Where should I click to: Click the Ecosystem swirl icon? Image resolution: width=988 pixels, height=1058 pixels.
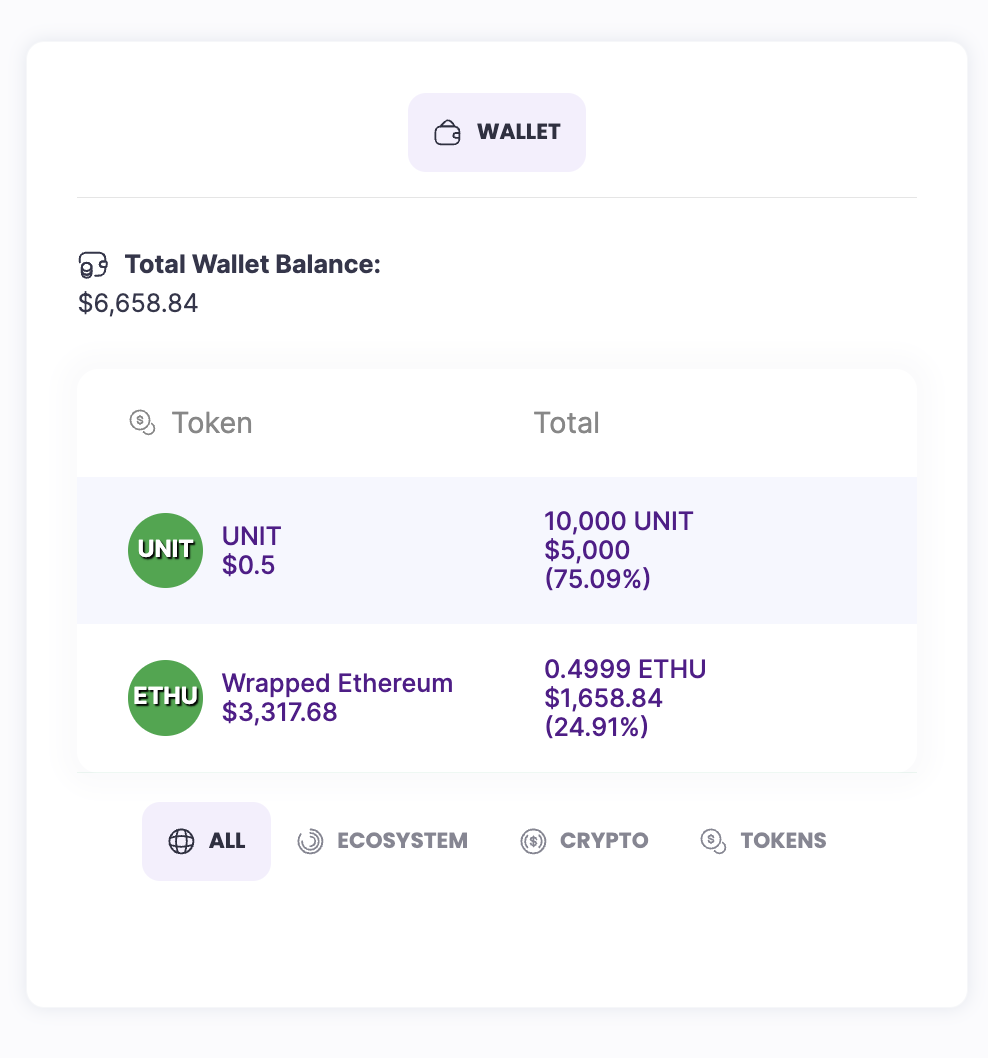(310, 842)
